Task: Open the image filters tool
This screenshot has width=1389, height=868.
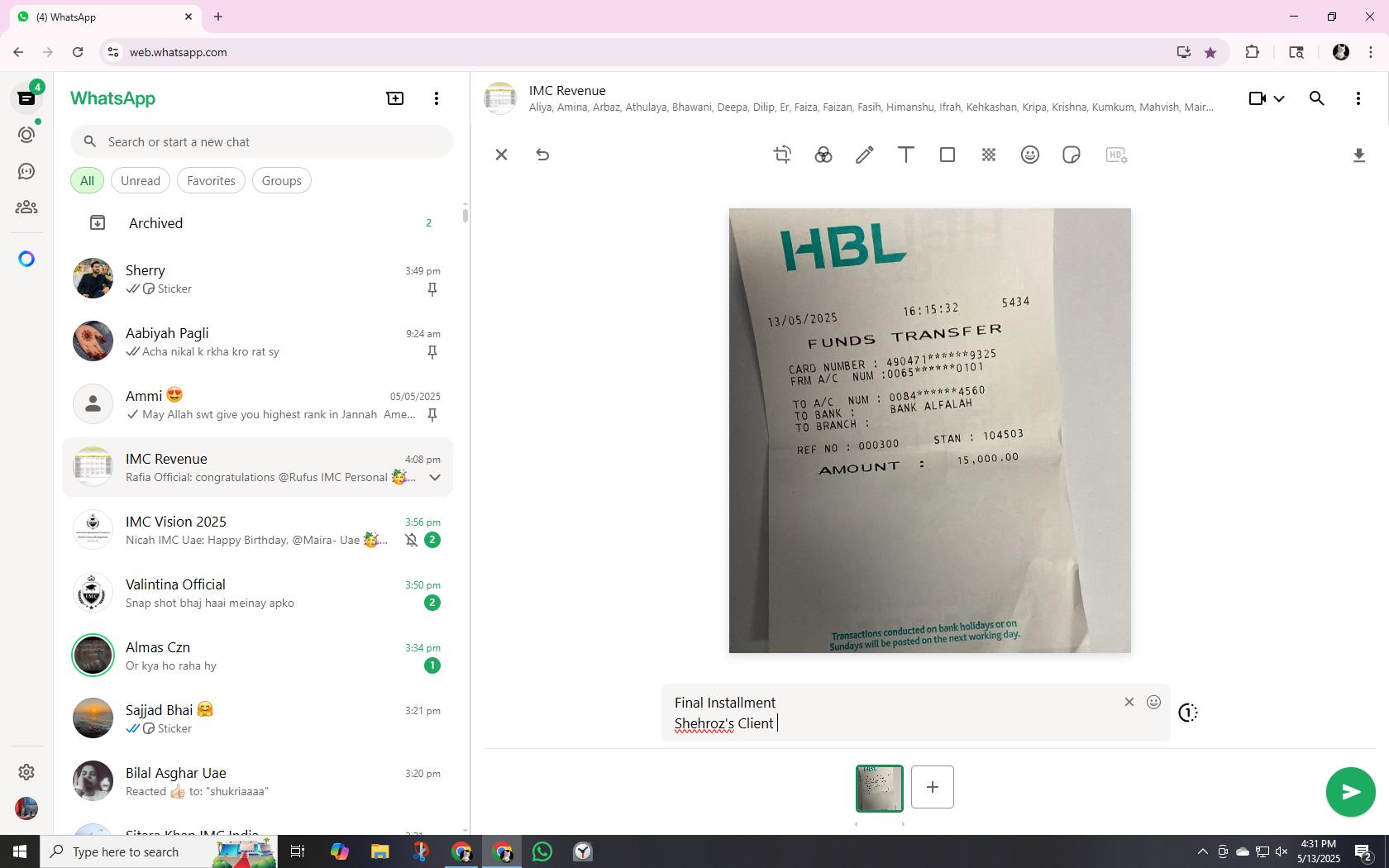Action: 823,155
